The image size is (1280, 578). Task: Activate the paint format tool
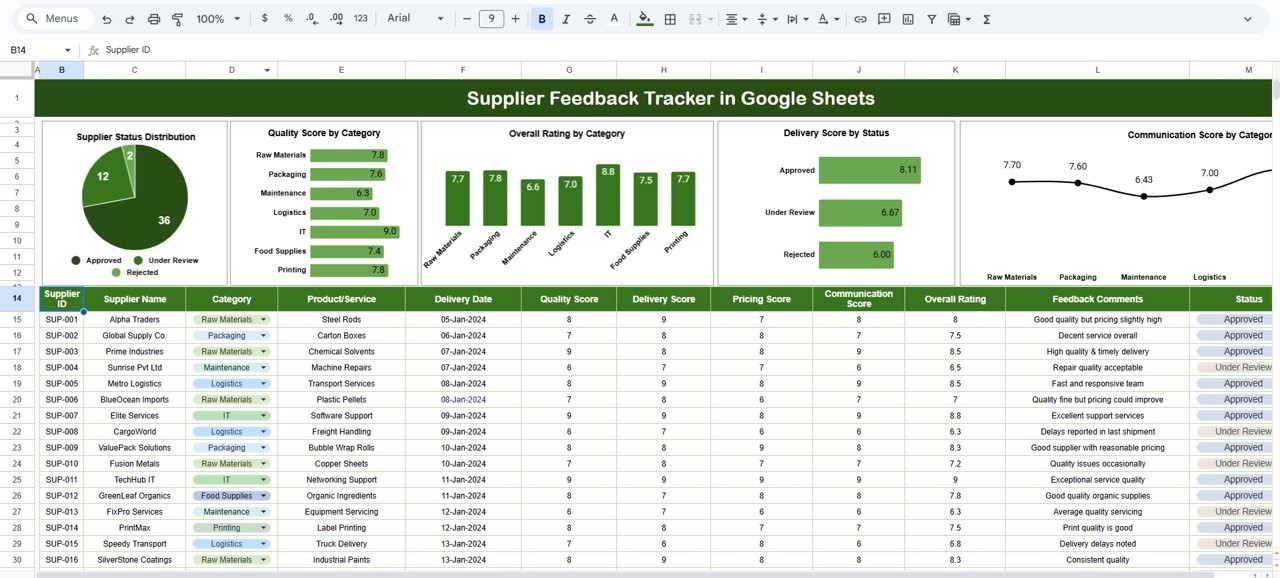(x=178, y=19)
